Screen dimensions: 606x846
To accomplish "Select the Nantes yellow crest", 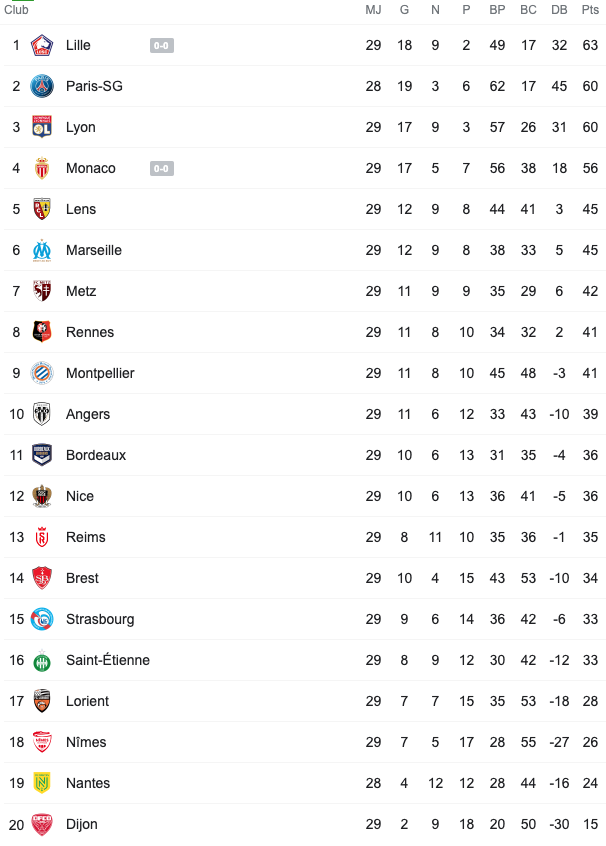I will [x=42, y=783].
